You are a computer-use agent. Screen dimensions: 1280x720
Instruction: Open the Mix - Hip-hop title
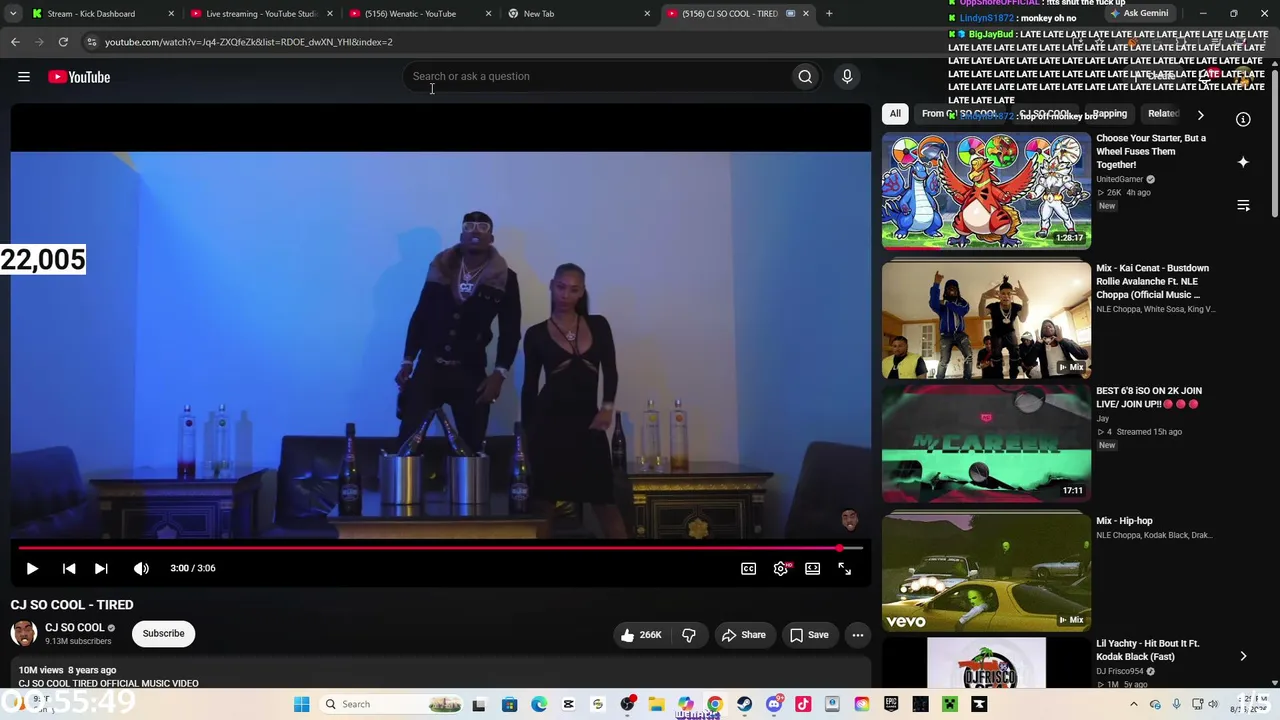pos(1124,521)
